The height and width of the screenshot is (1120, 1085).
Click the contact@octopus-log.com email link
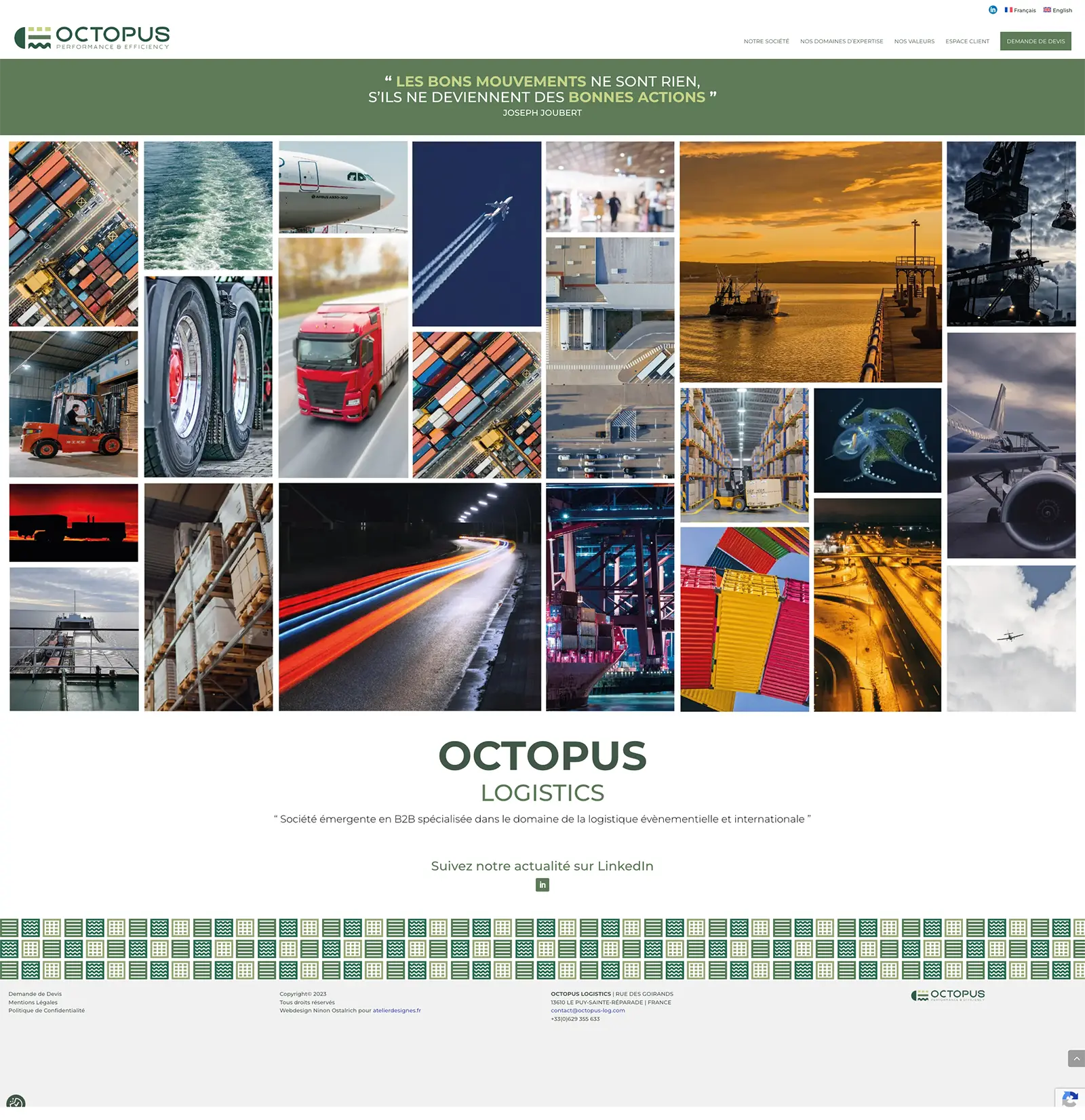tap(588, 1010)
